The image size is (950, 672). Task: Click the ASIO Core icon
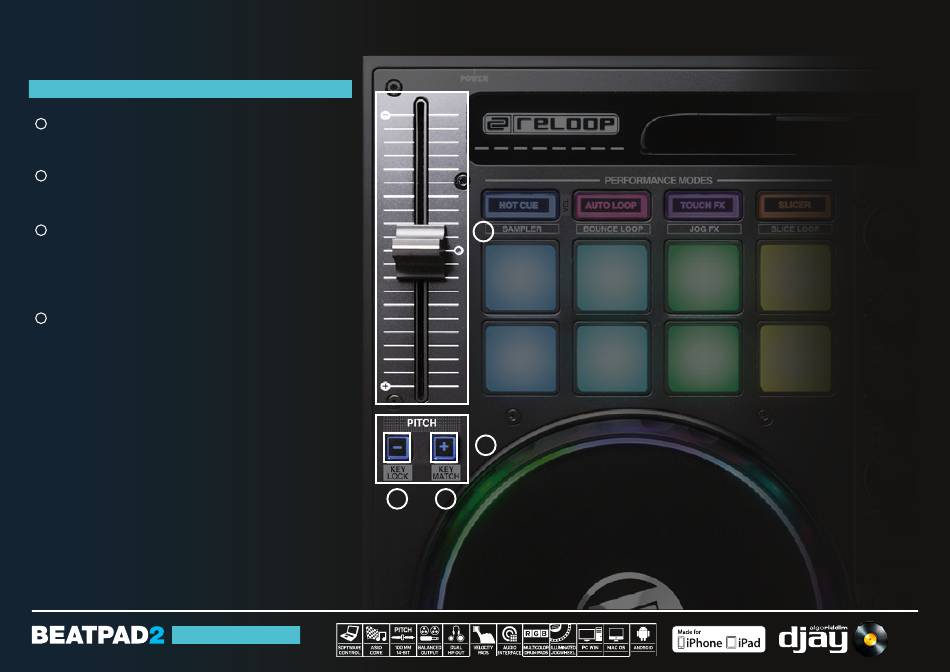click(376, 640)
